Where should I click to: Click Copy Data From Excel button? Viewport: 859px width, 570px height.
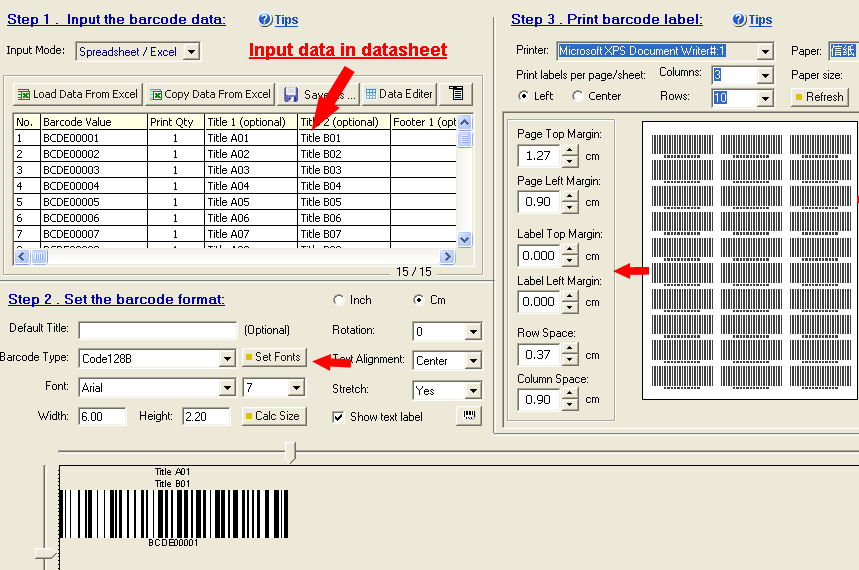point(210,94)
